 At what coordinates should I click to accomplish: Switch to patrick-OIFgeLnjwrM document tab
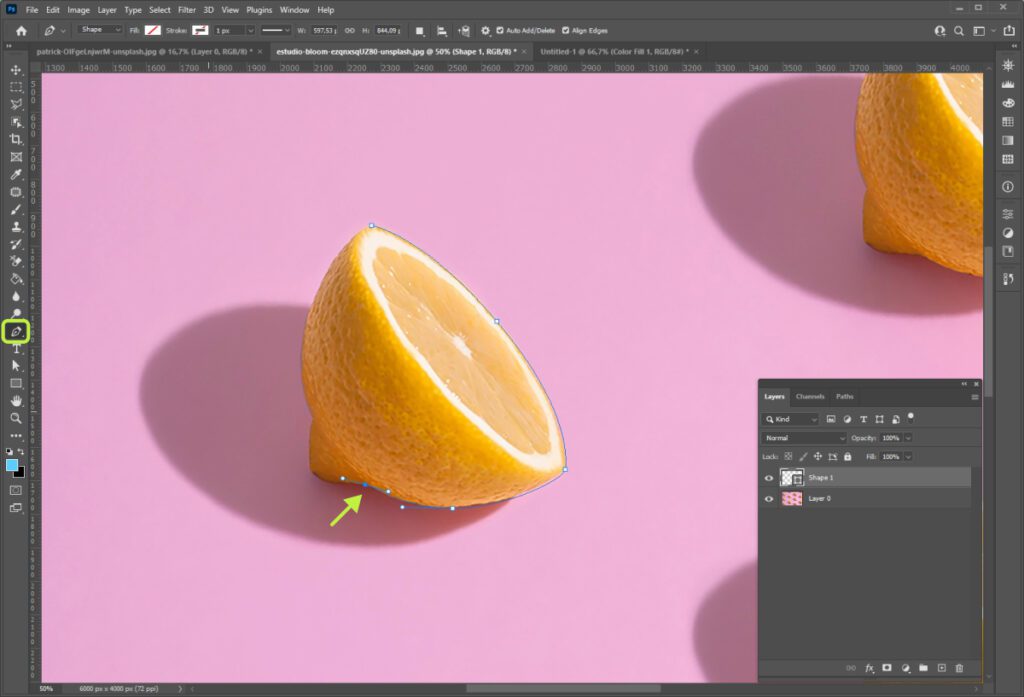coord(144,52)
